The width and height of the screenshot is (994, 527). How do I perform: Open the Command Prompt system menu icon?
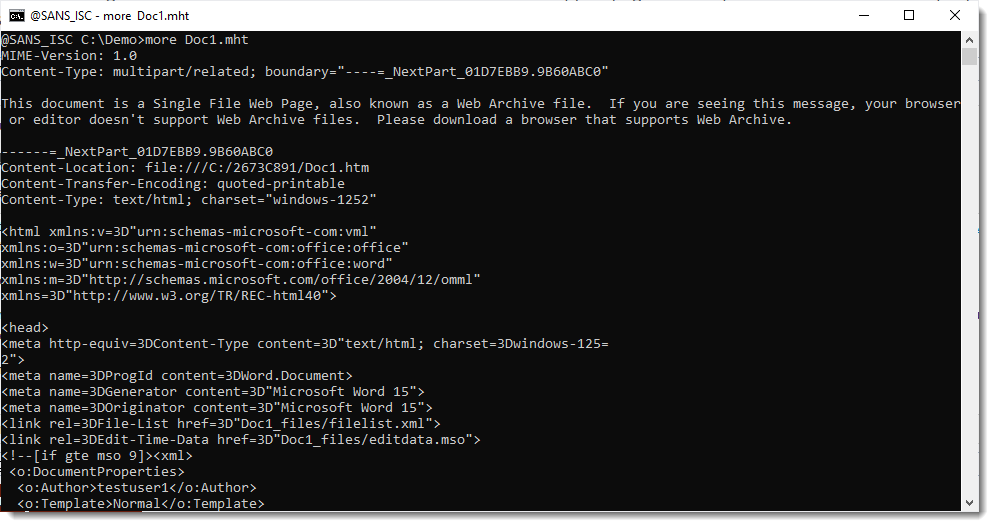point(17,15)
